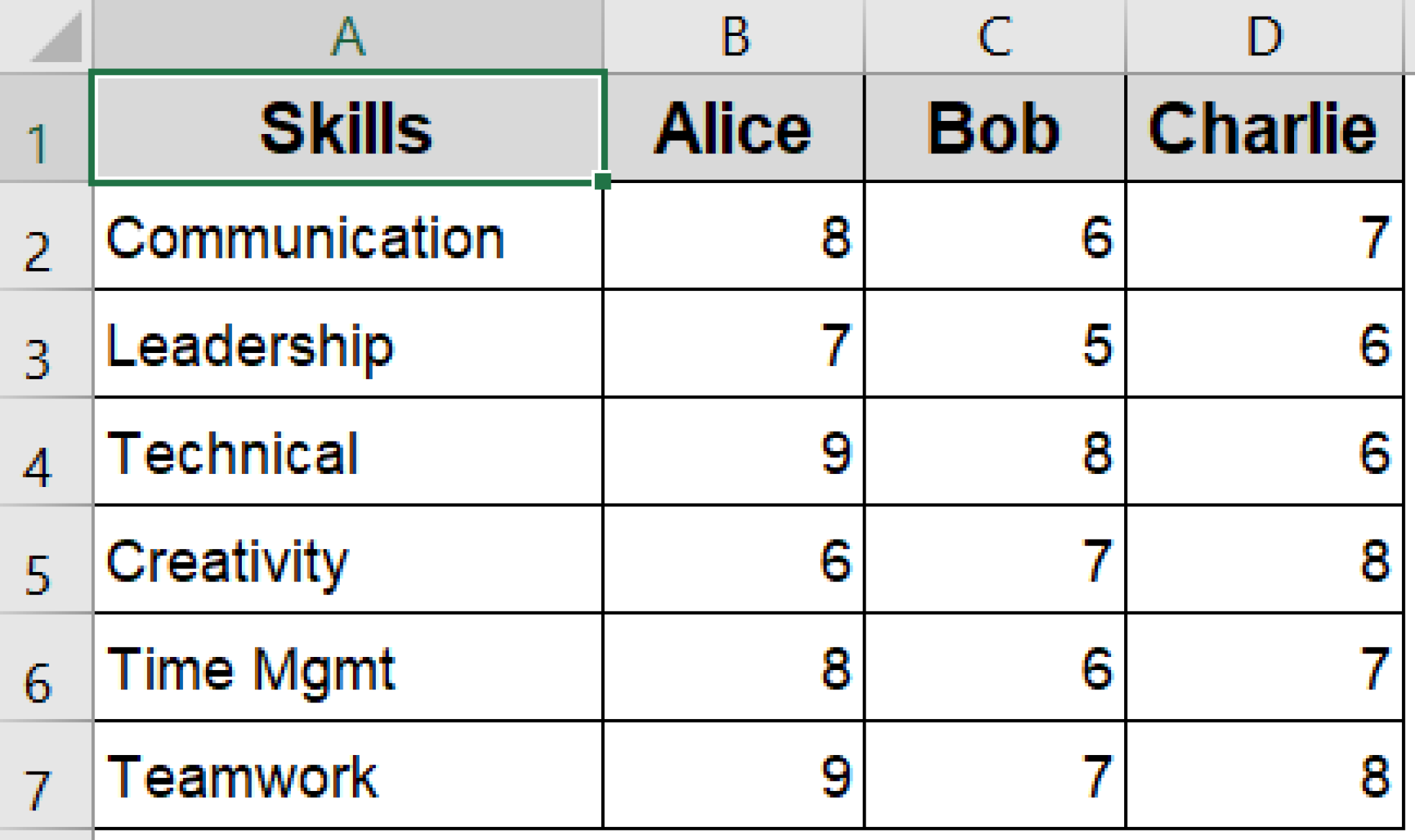Click the Skills header cell

tap(345, 128)
